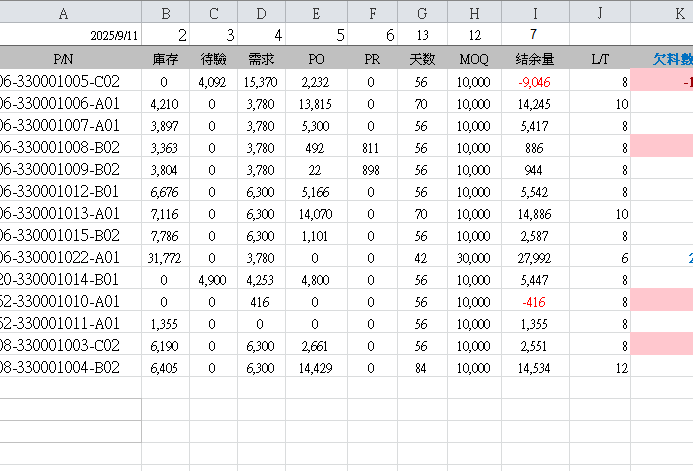The image size is (693, 471).
Task: Select the PO cell showing 14,429
Action: click(x=314, y=368)
